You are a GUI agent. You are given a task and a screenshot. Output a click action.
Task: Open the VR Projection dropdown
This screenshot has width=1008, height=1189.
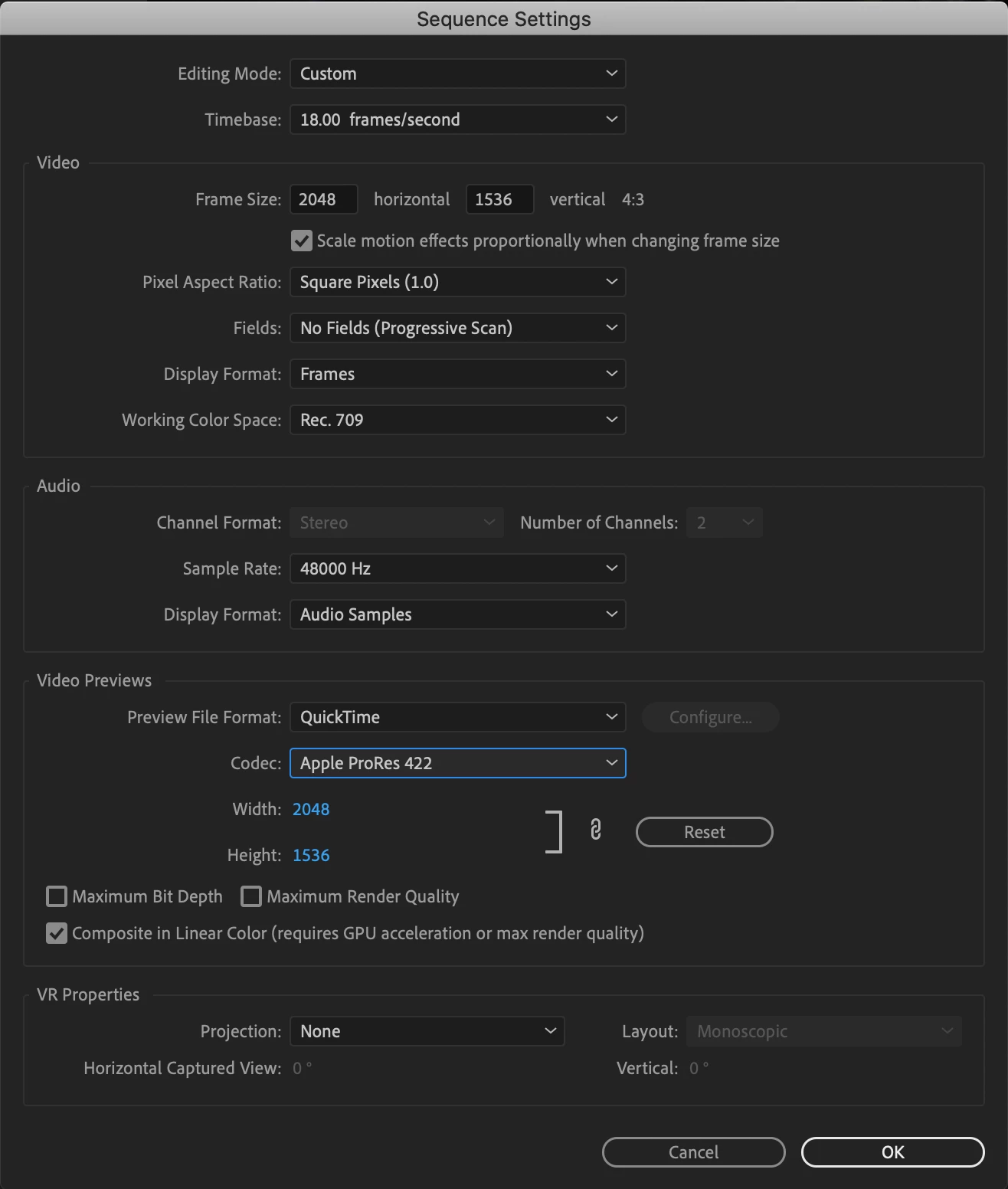click(x=427, y=1031)
